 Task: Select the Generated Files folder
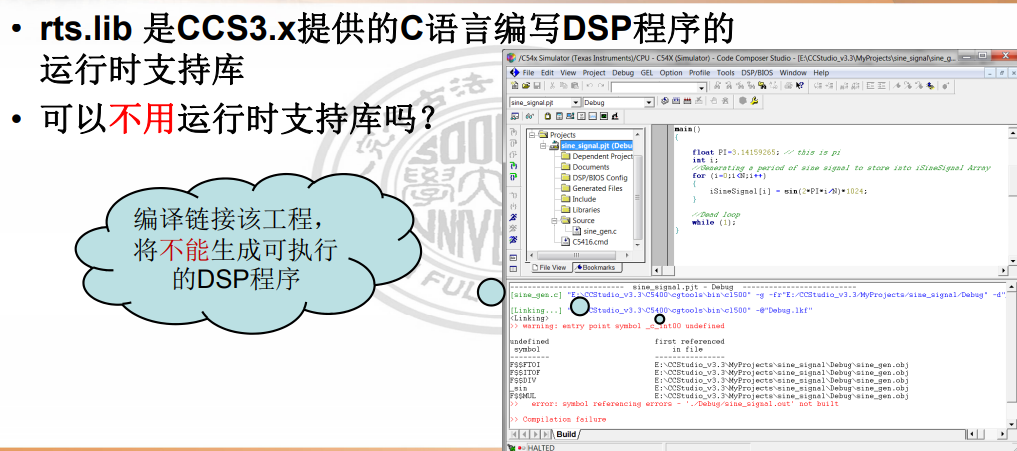[590, 188]
